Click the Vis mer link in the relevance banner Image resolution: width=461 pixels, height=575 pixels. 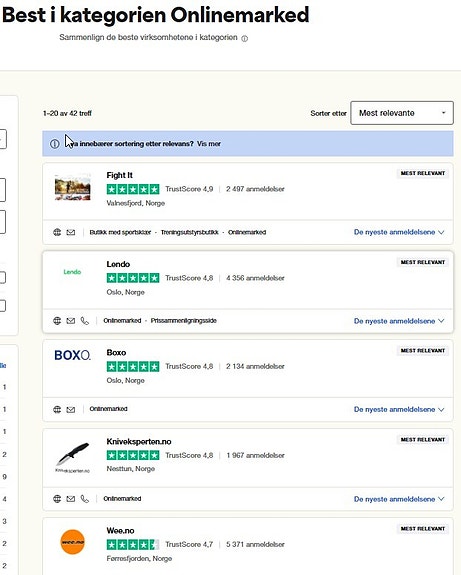pyautogui.click(x=209, y=144)
